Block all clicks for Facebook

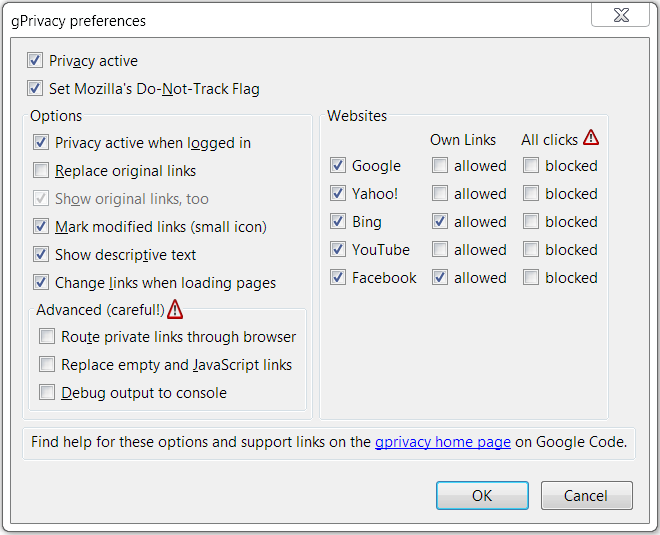tap(531, 277)
